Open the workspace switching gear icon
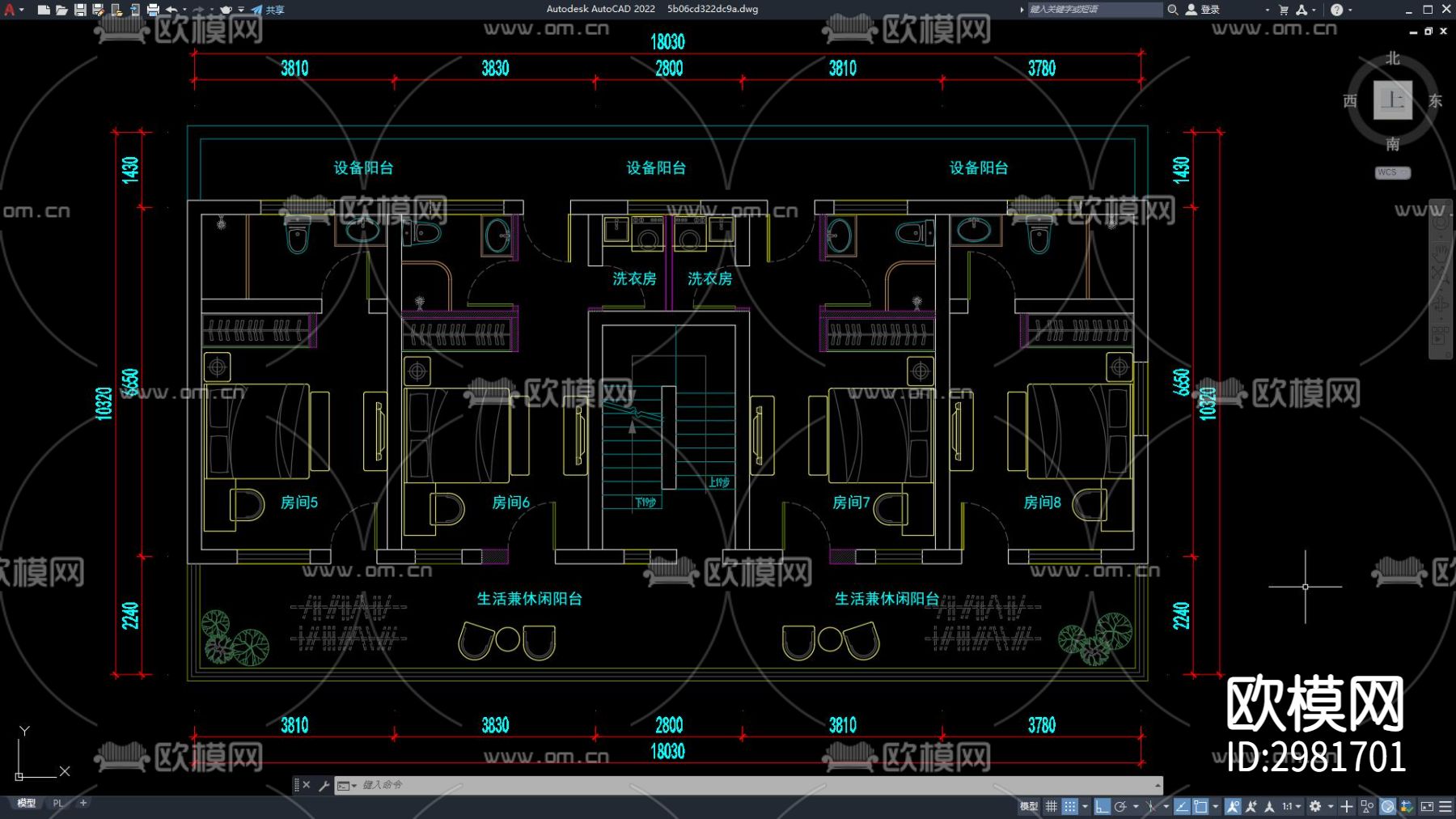The height and width of the screenshot is (819, 1456). pyautogui.click(x=1315, y=806)
